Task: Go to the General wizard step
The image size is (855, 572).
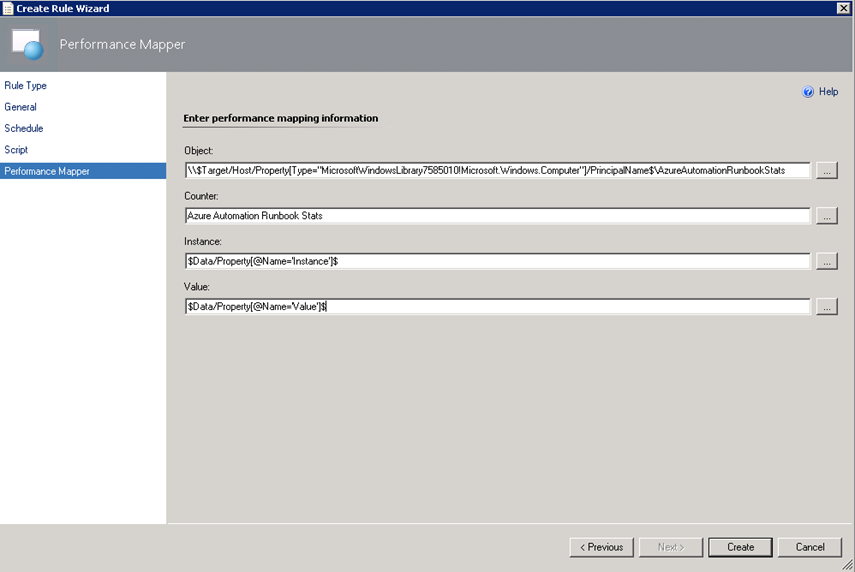Action: tap(21, 107)
